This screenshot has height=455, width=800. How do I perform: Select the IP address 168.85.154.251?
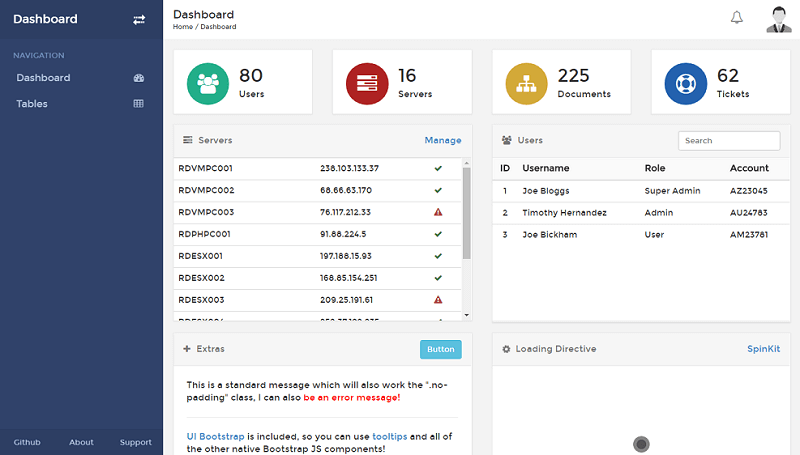348,278
